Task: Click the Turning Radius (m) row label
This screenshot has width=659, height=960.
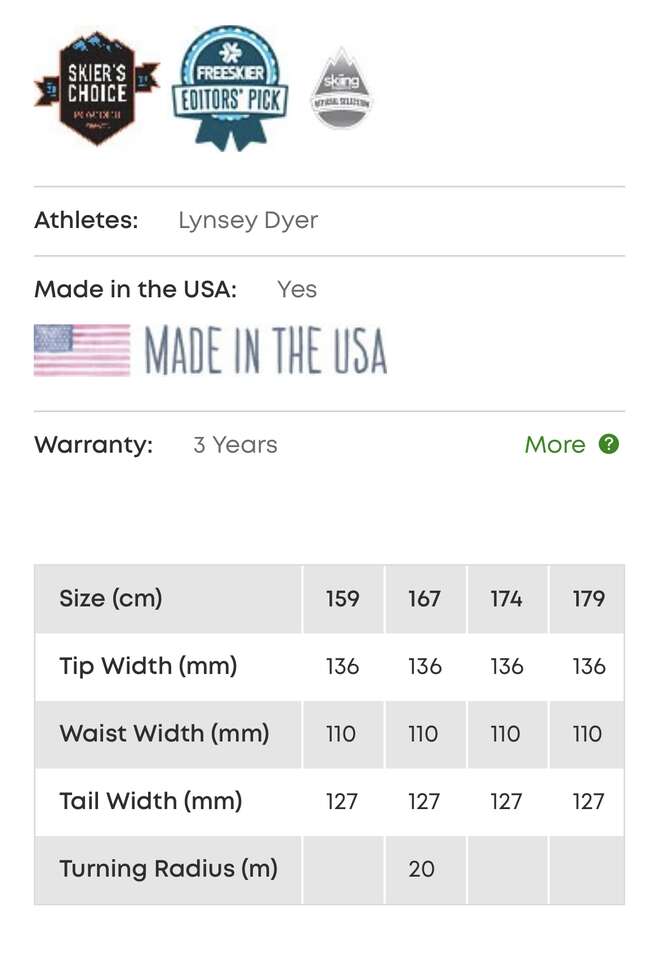Action: [x=168, y=868]
